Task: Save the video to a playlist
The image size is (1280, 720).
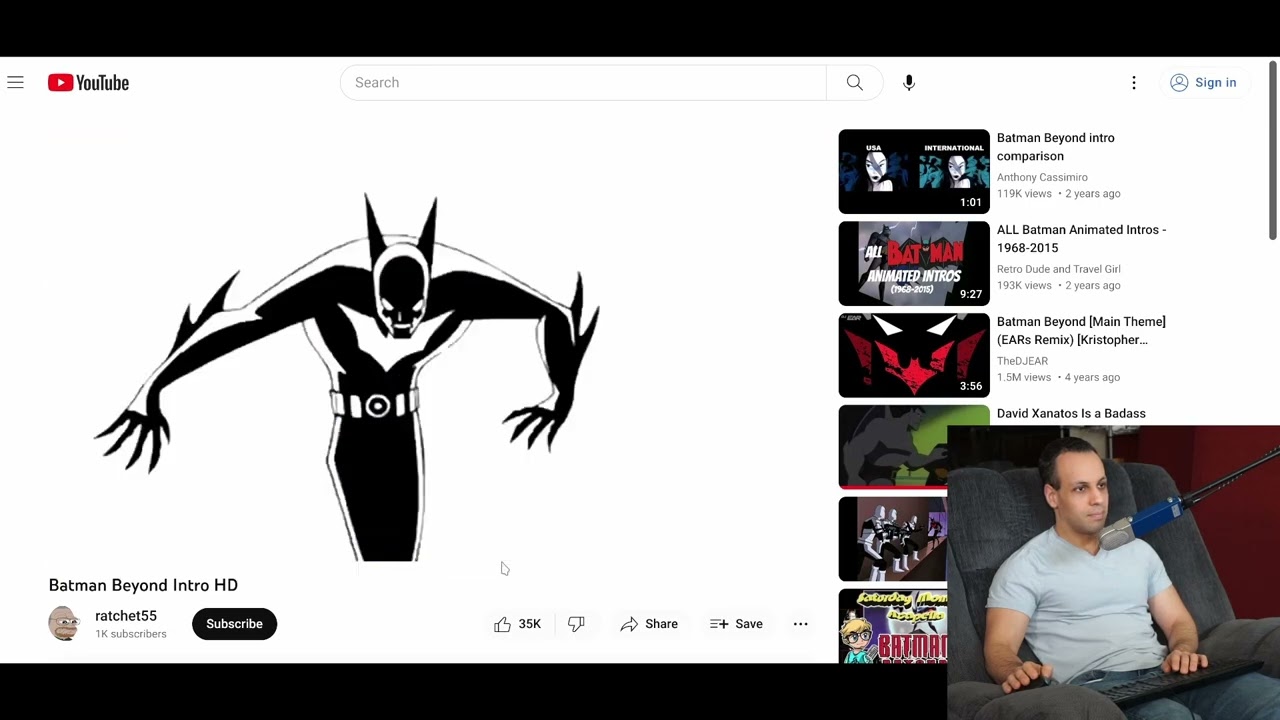Action: pyautogui.click(x=737, y=624)
